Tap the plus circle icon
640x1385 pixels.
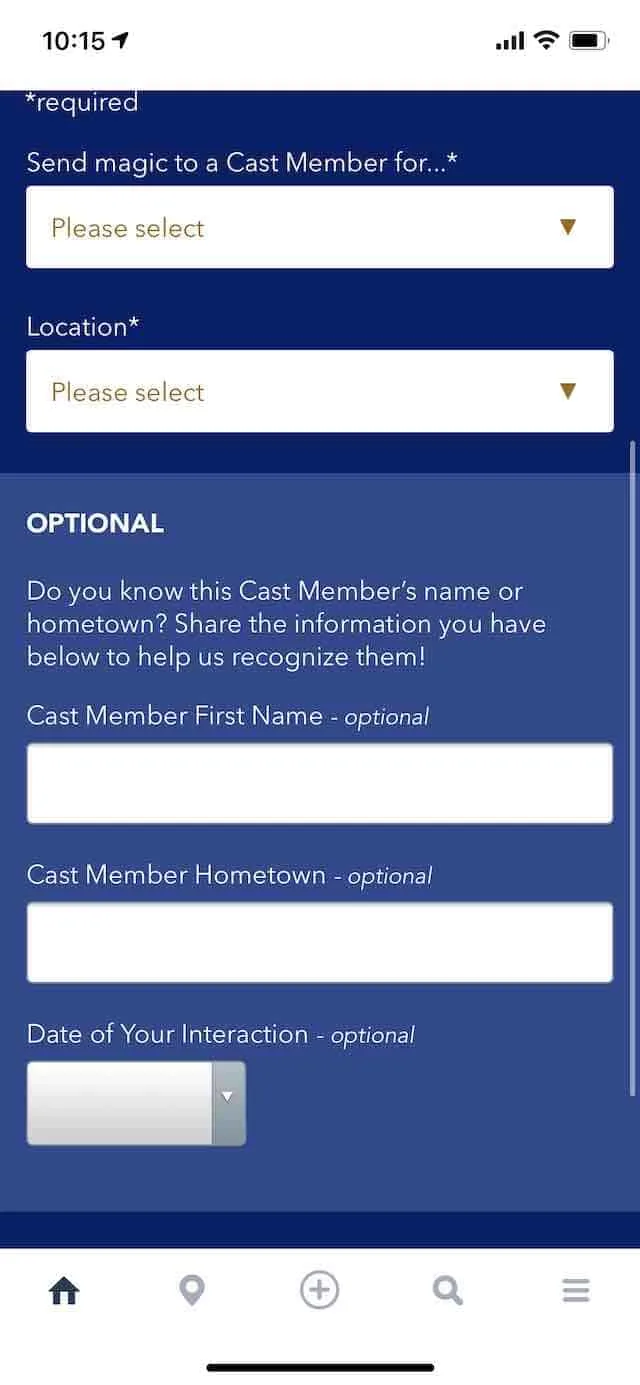320,1290
